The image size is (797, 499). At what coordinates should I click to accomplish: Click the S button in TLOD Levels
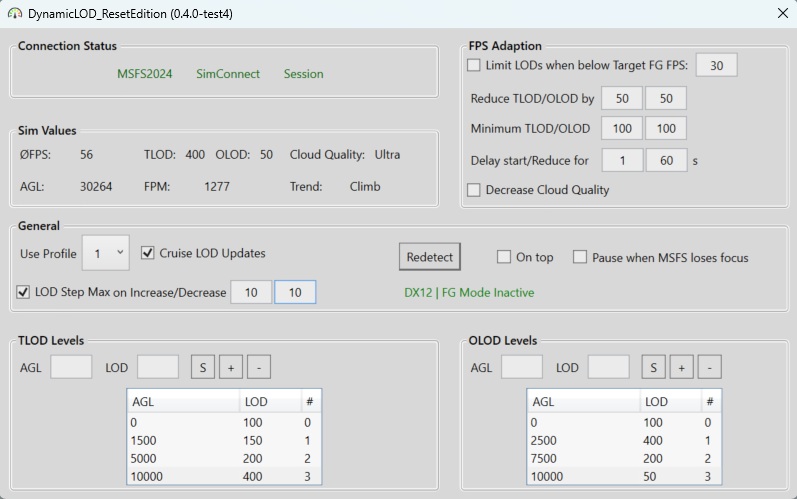point(203,367)
